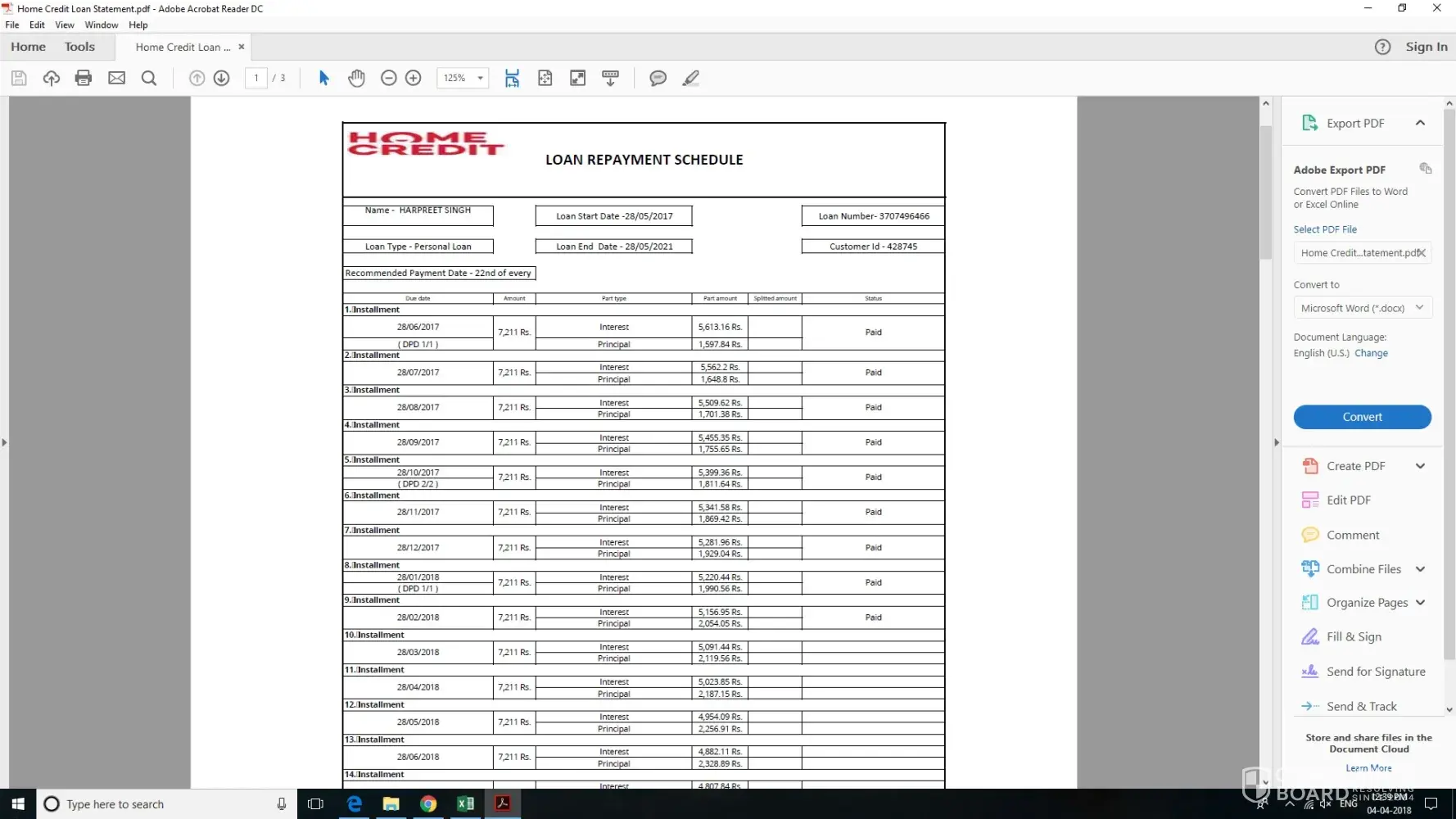
Task: Select the arrow Selection tool
Action: pyautogui.click(x=323, y=78)
